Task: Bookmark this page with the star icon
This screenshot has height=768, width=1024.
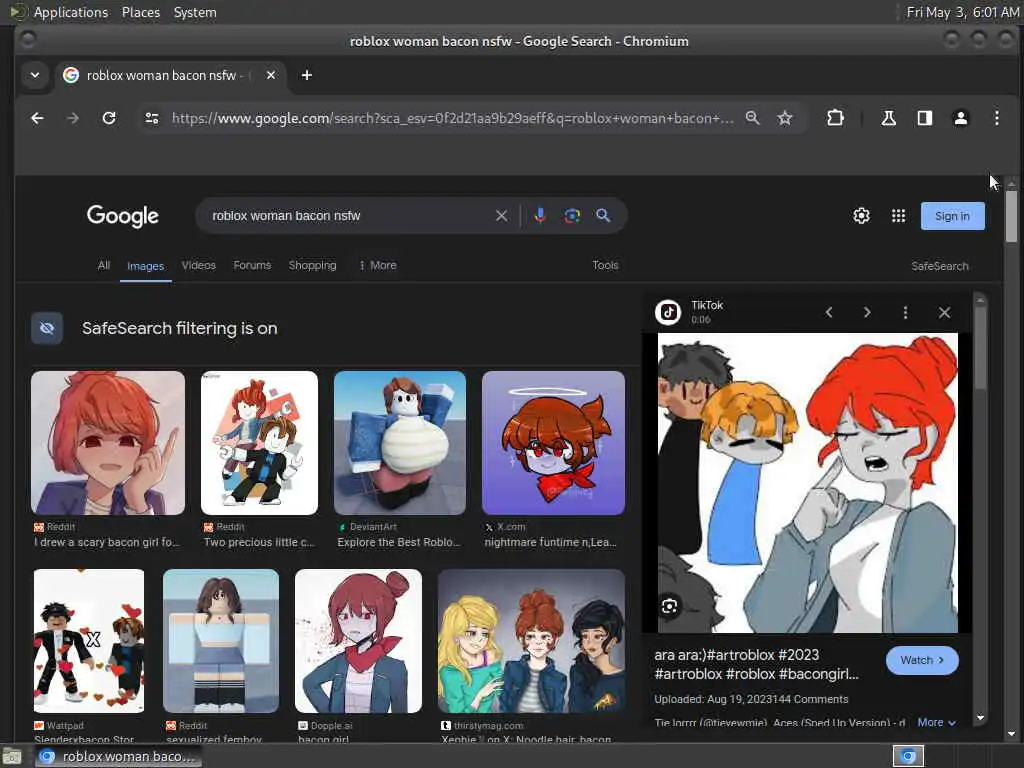Action: pos(785,118)
